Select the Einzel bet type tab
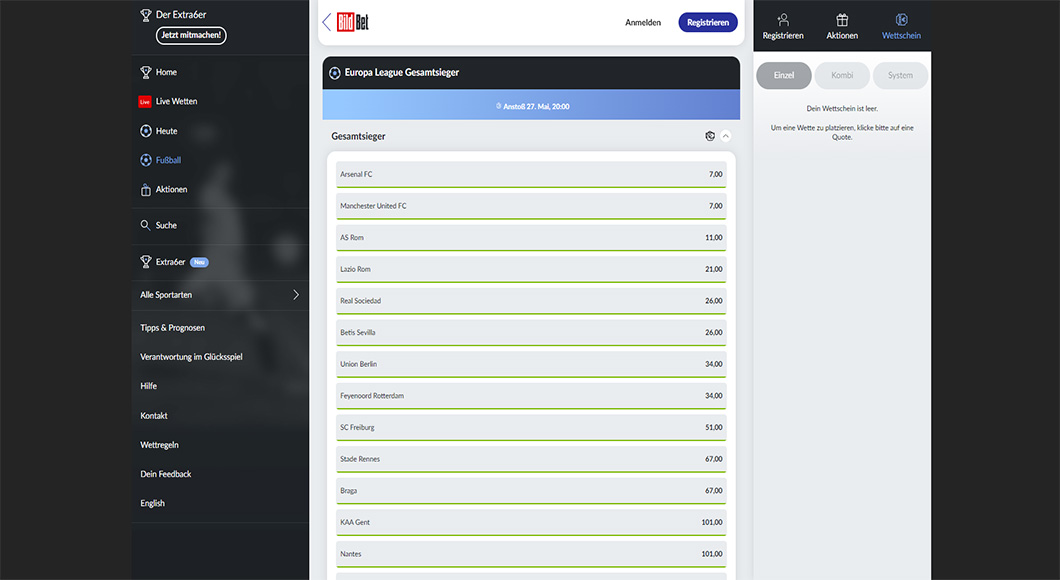The image size is (1060, 580). [784, 75]
